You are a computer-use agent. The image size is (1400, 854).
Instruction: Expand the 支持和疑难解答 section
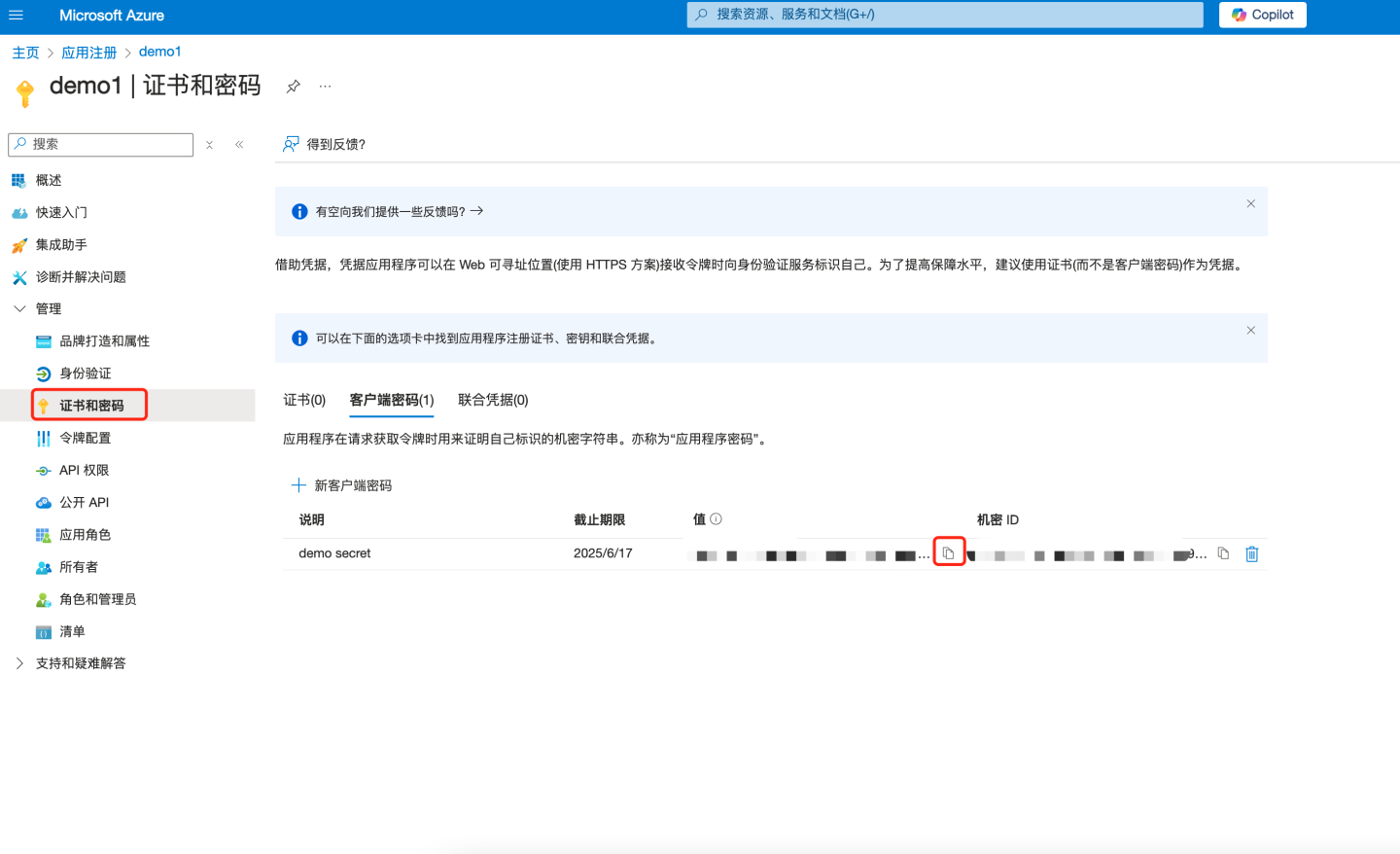(x=19, y=663)
